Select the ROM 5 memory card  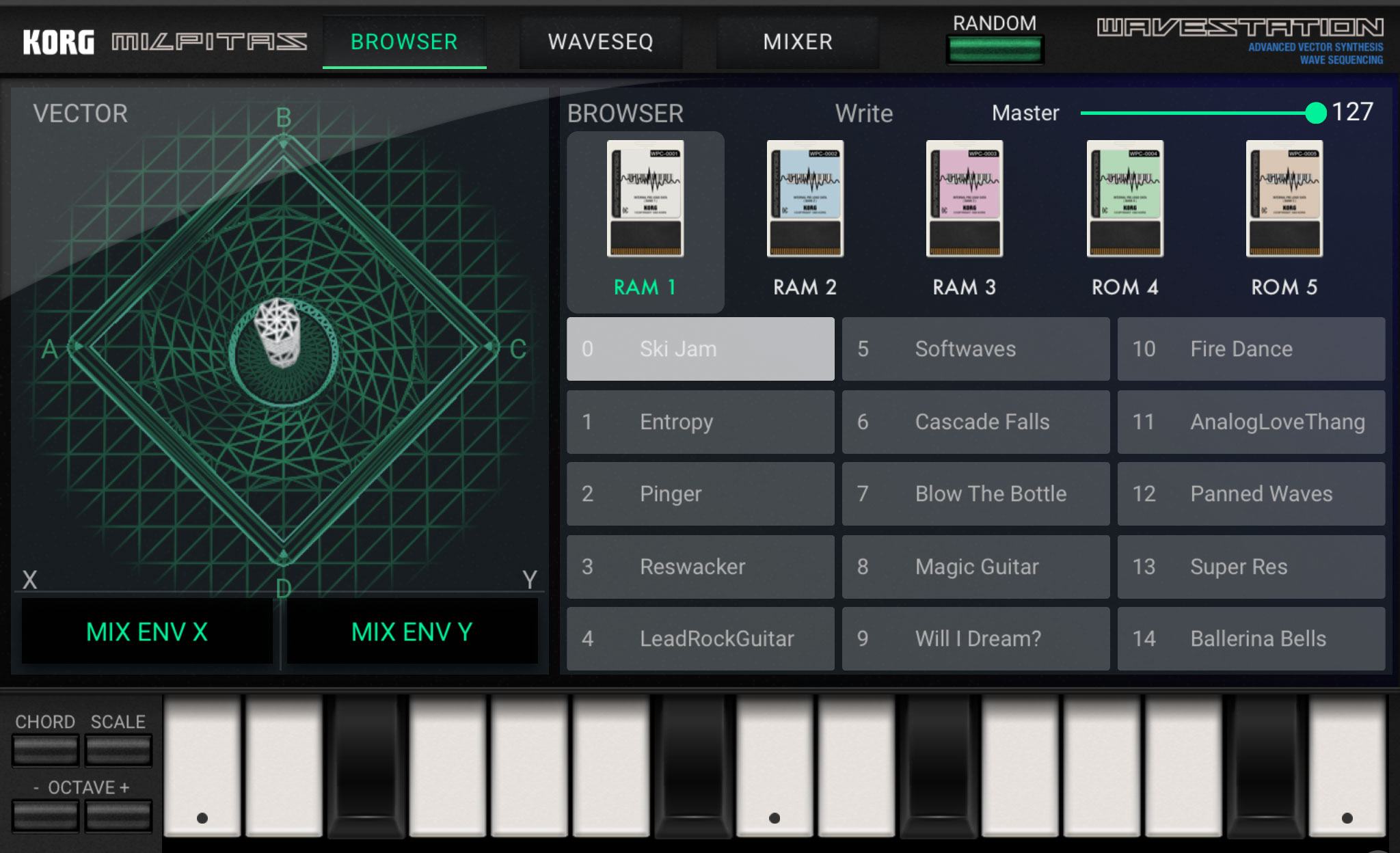1284,222
